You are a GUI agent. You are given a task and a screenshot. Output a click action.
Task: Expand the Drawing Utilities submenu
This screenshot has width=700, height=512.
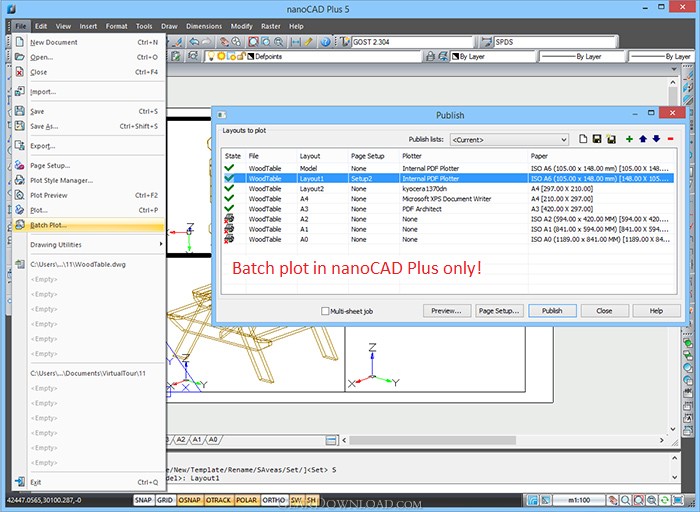95,245
